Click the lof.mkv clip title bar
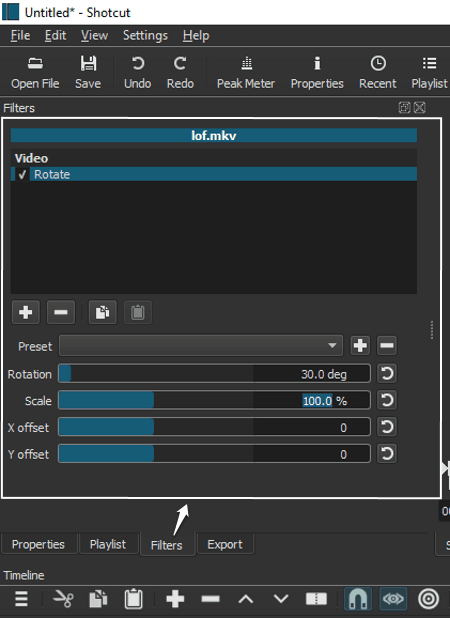This screenshot has height=618, width=450. pyautogui.click(x=214, y=136)
